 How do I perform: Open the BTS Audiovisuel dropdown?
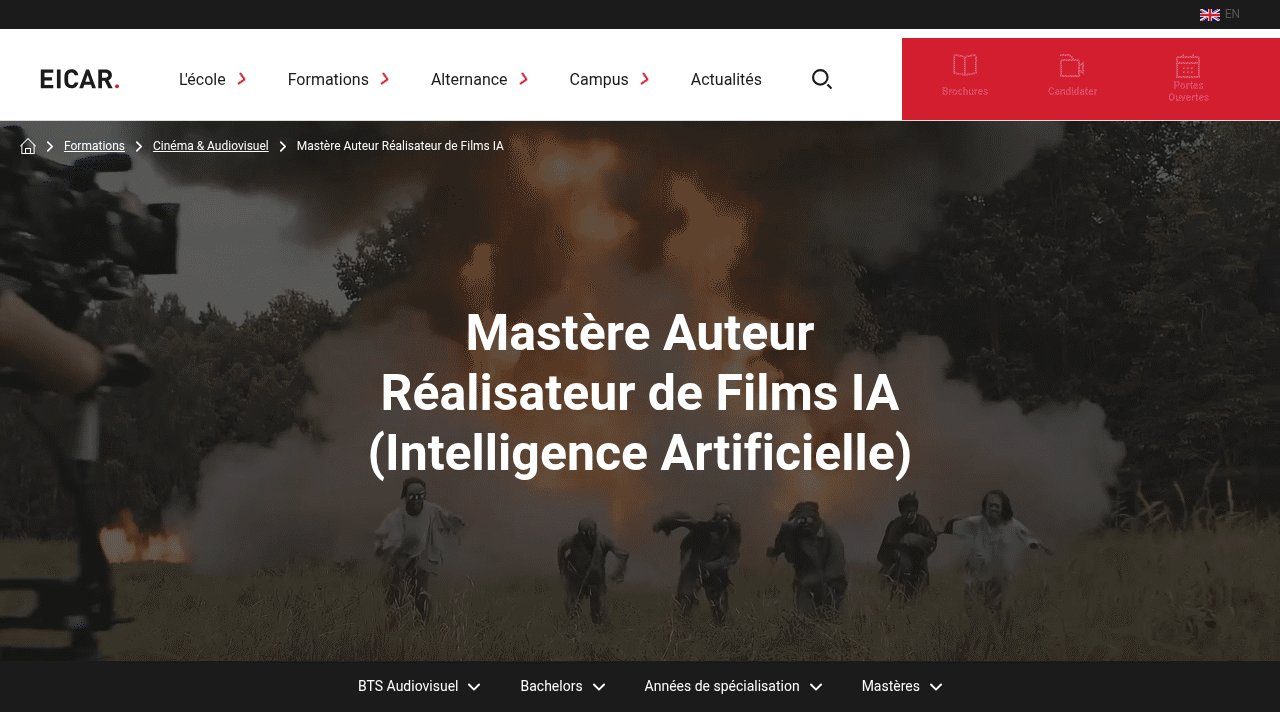pos(419,686)
